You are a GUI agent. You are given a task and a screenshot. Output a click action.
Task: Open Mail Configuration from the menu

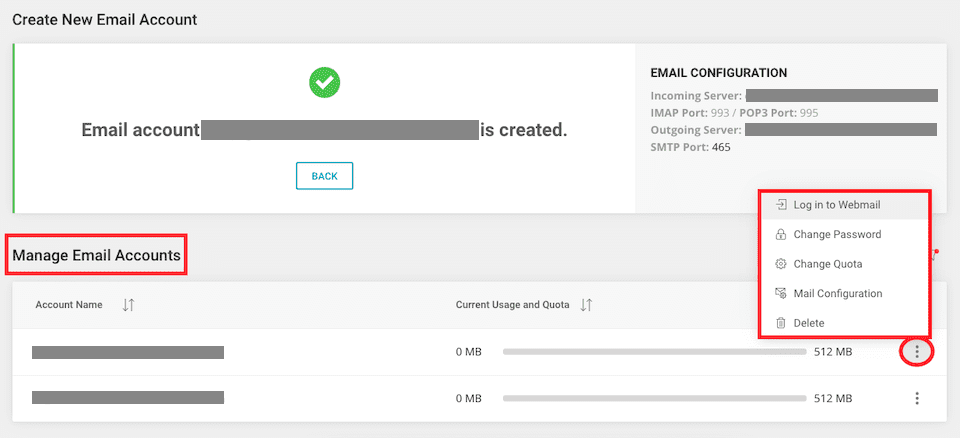[x=837, y=294]
